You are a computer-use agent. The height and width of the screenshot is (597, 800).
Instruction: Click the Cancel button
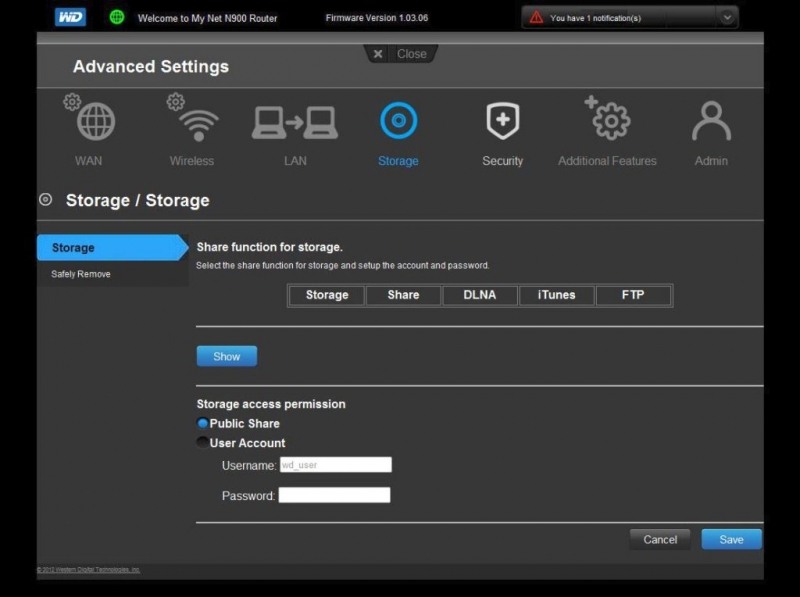[x=660, y=539]
